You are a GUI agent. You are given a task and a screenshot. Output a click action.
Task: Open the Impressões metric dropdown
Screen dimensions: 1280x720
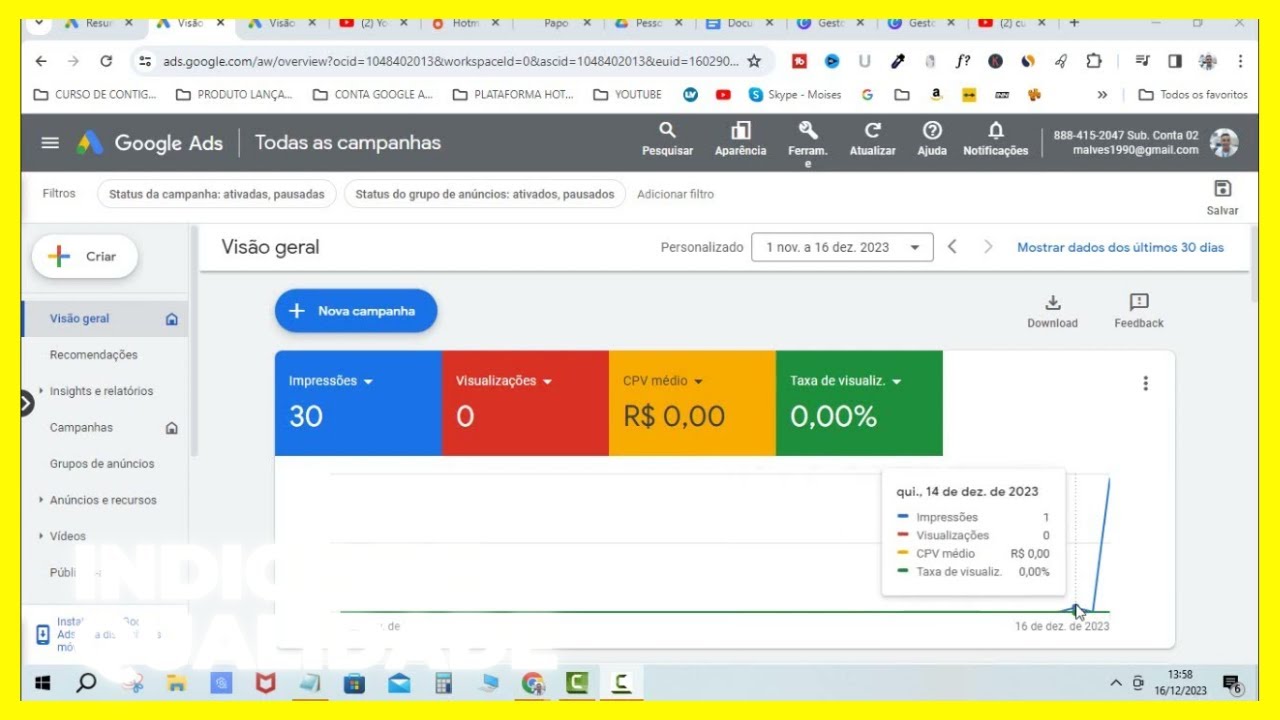click(x=330, y=381)
